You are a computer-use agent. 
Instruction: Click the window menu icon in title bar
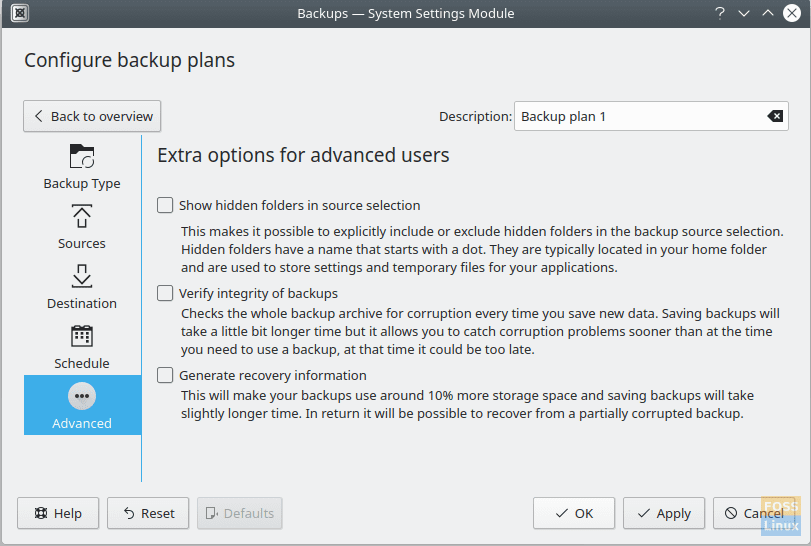[20, 13]
